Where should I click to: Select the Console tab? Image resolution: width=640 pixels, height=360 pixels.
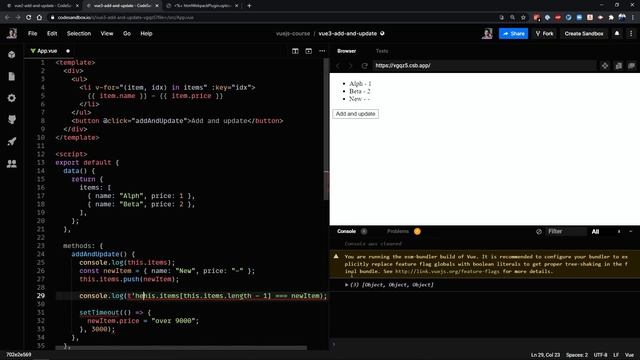point(347,231)
